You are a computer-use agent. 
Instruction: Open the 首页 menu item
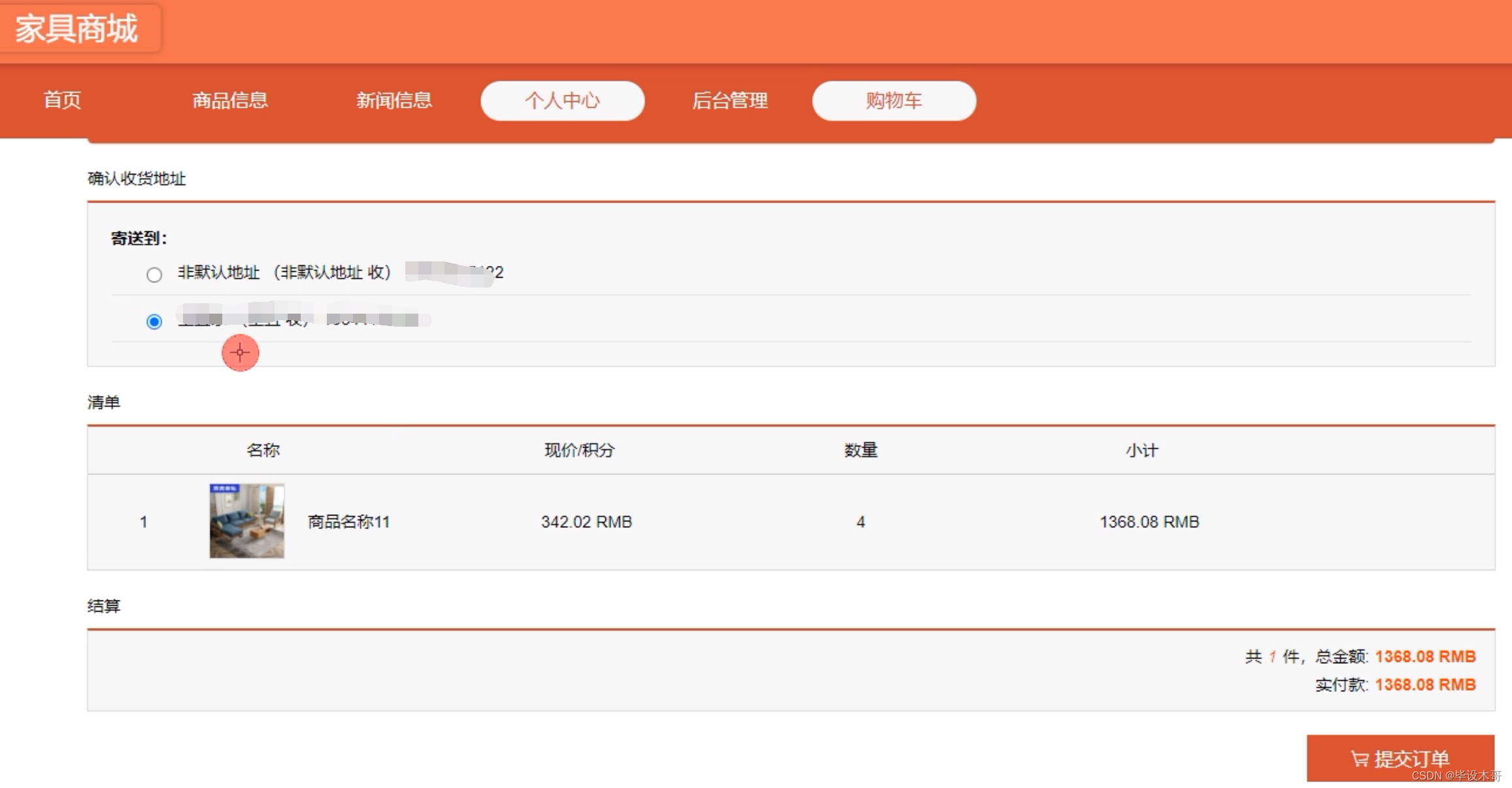pyautogui.click(x=62, y=101)
